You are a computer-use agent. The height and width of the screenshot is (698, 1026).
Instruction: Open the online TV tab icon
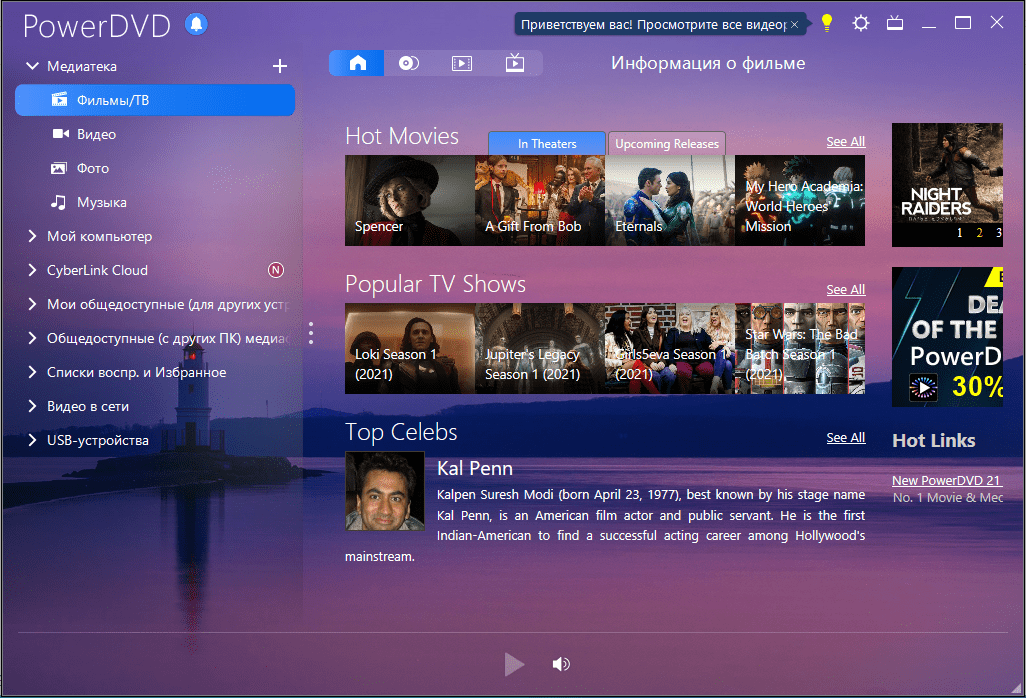pos(515,63)
